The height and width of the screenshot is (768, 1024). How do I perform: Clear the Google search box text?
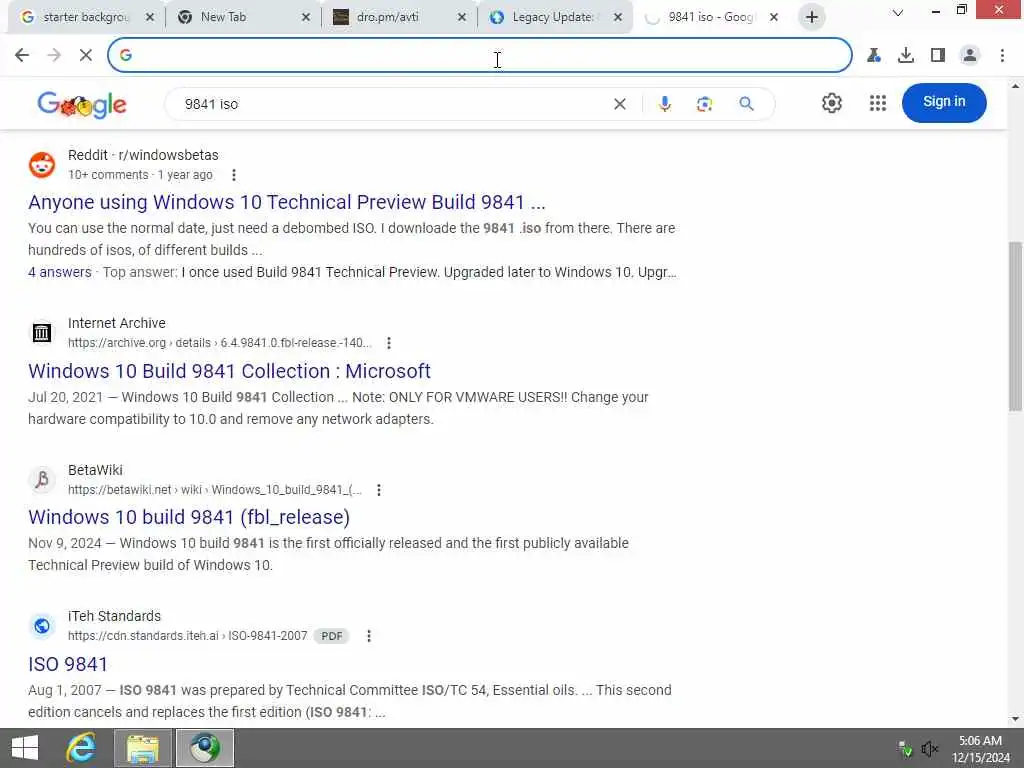[x=620, y=104]
